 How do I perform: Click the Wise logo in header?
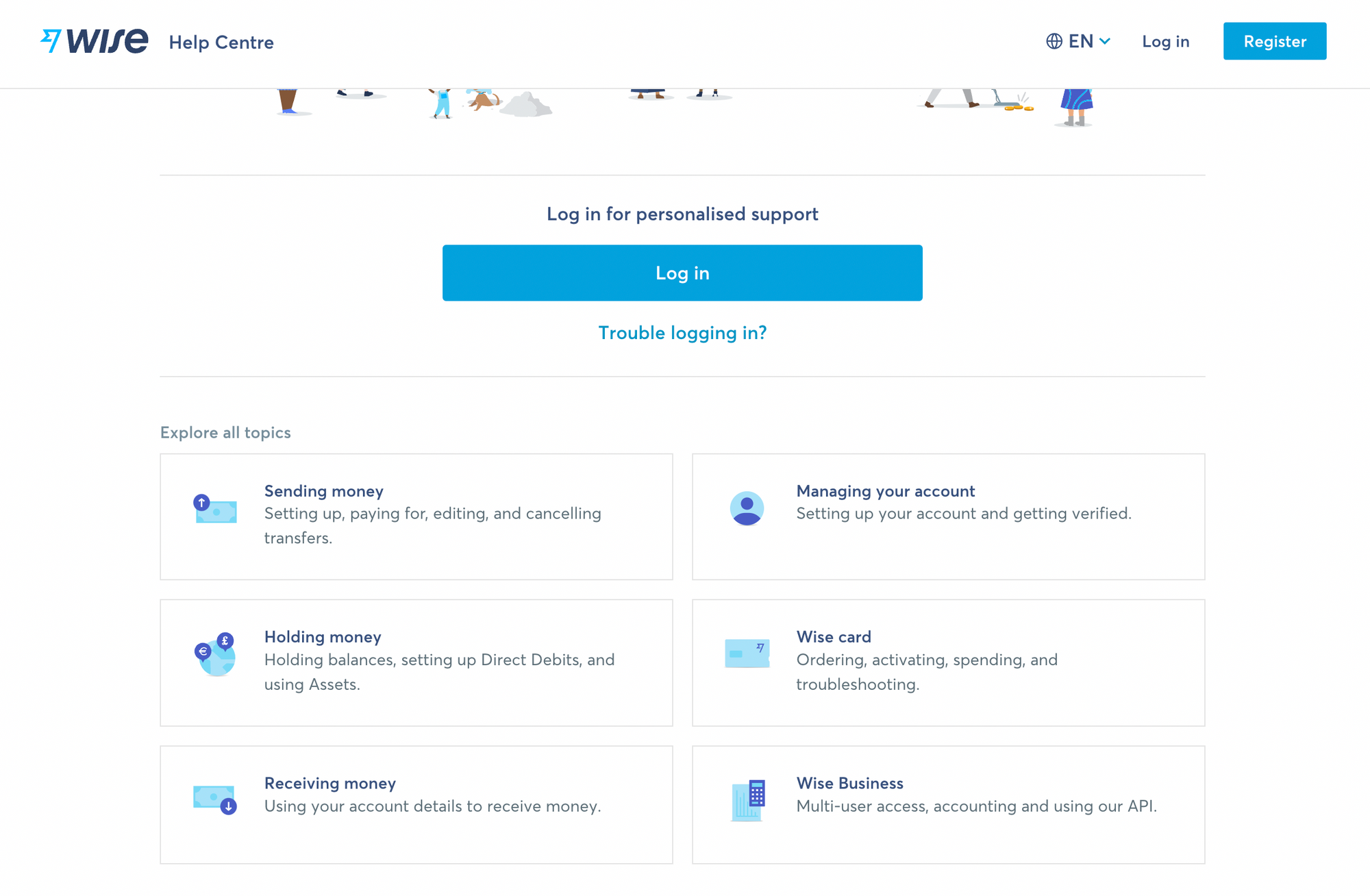click(x=95, y=41)
